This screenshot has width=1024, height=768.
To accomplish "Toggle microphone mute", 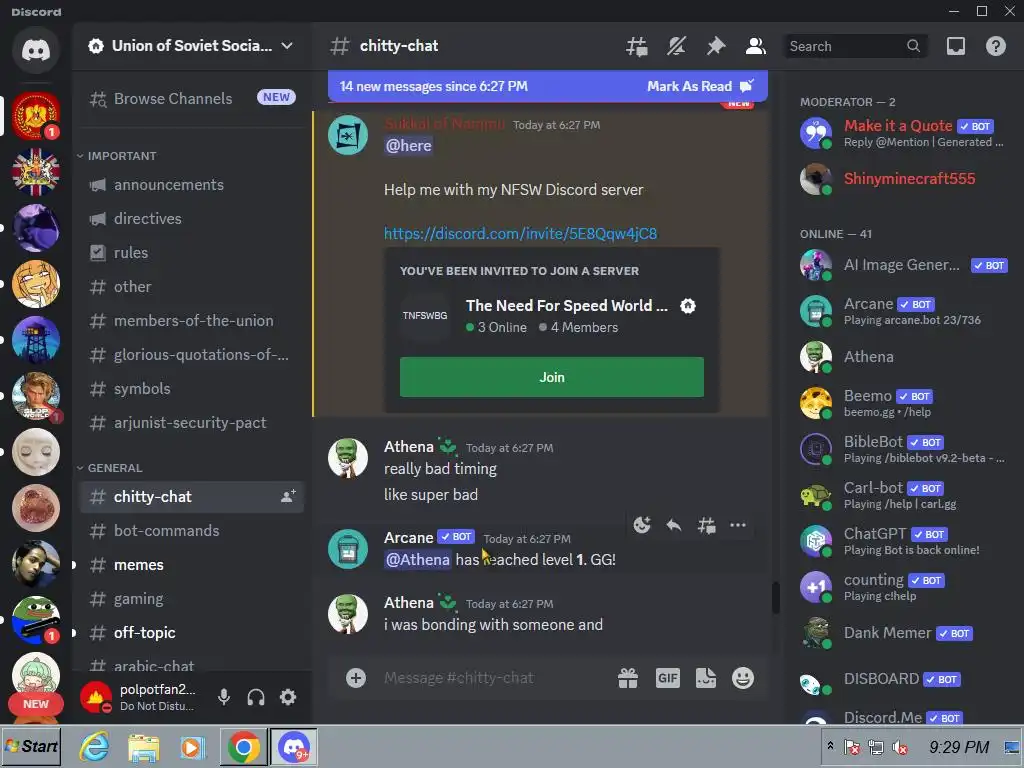I will (x=224, y=697).
